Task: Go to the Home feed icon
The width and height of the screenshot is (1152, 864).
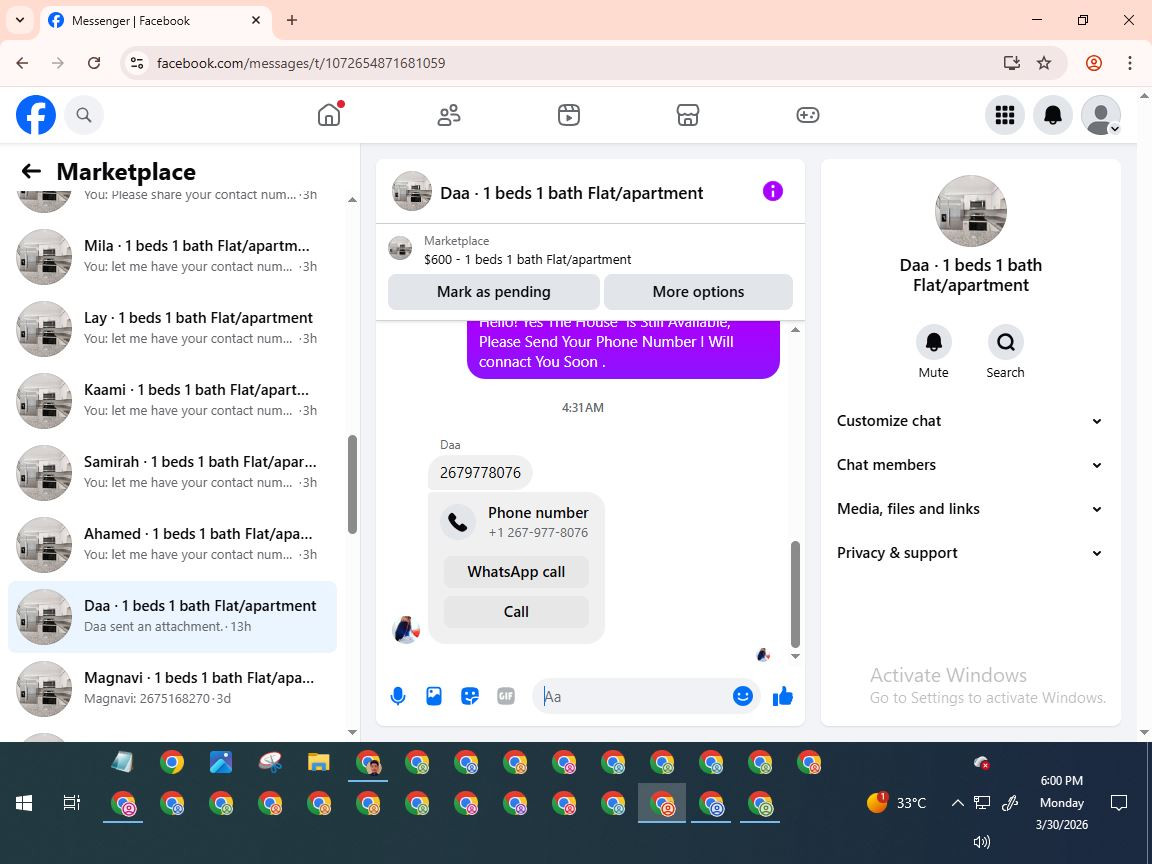Action: pos(329,115)
